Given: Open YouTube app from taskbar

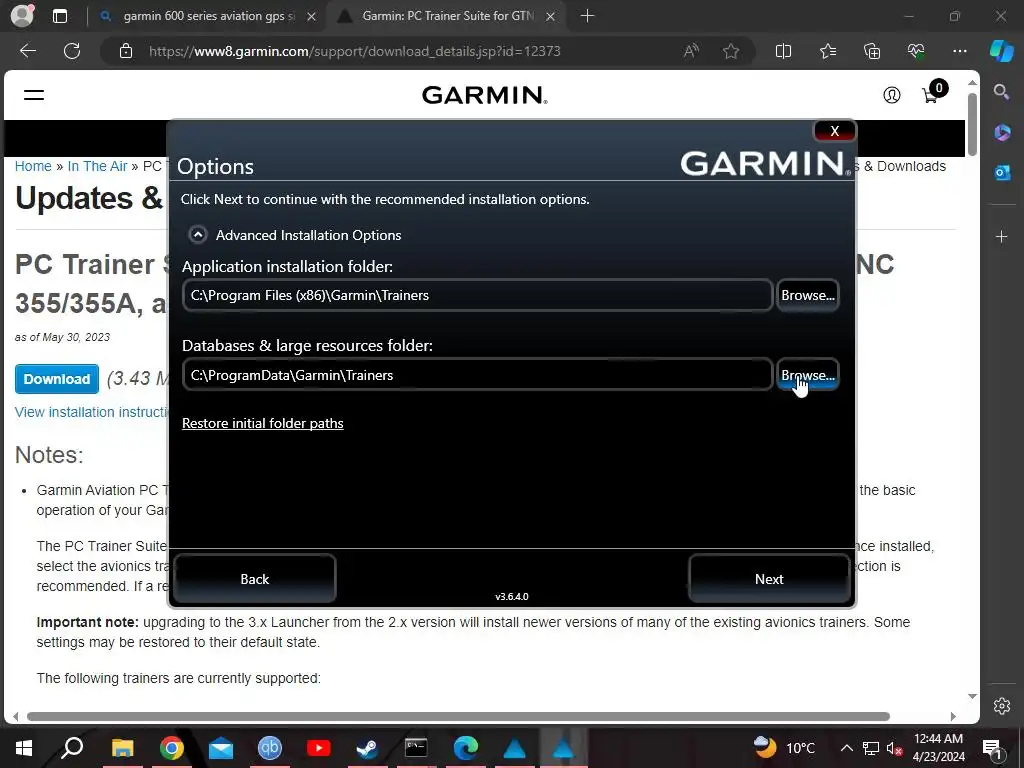Looking at the screenshot, I should (319, 748).
